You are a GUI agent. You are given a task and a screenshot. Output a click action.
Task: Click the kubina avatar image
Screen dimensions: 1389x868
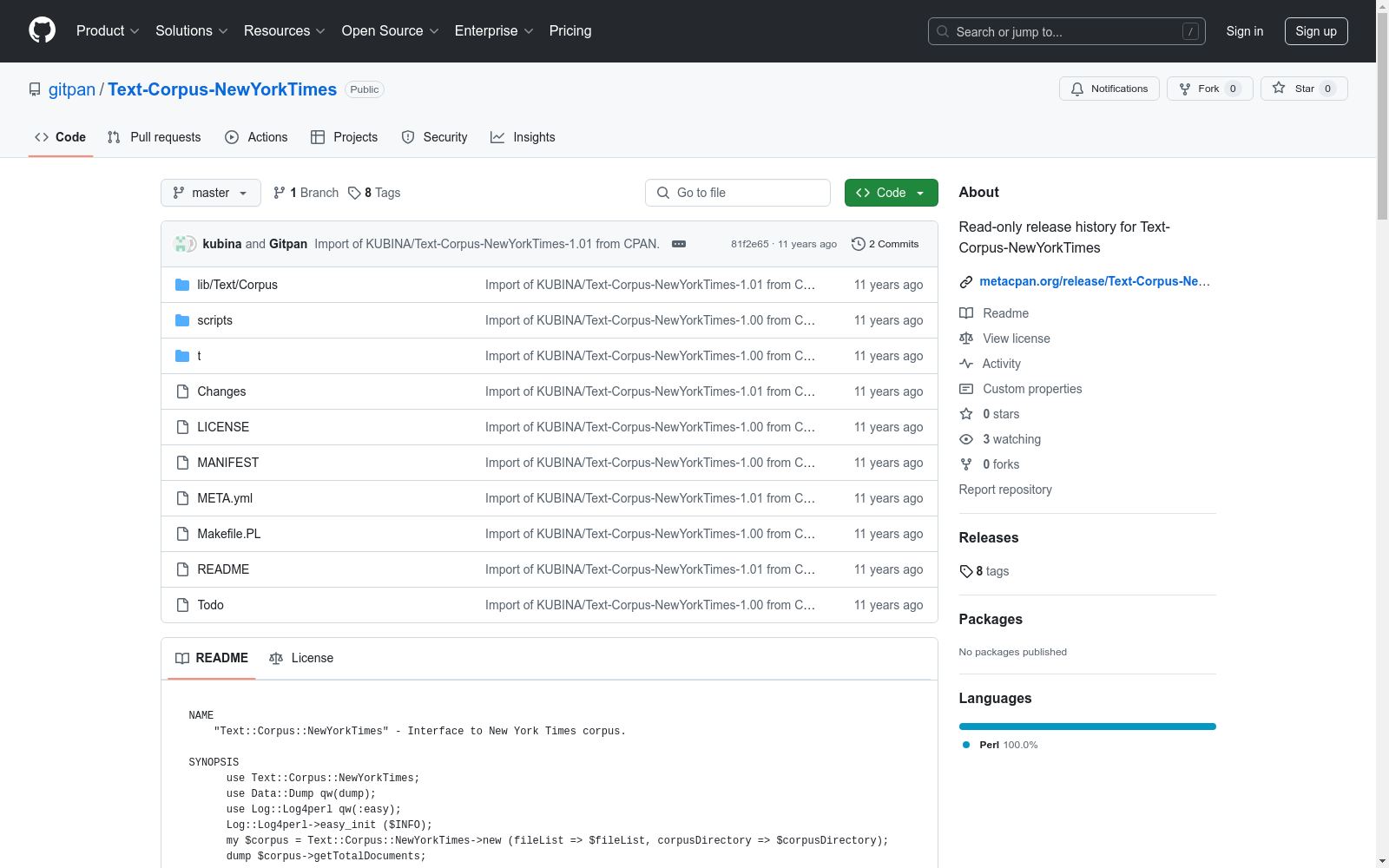coord(182,244)
